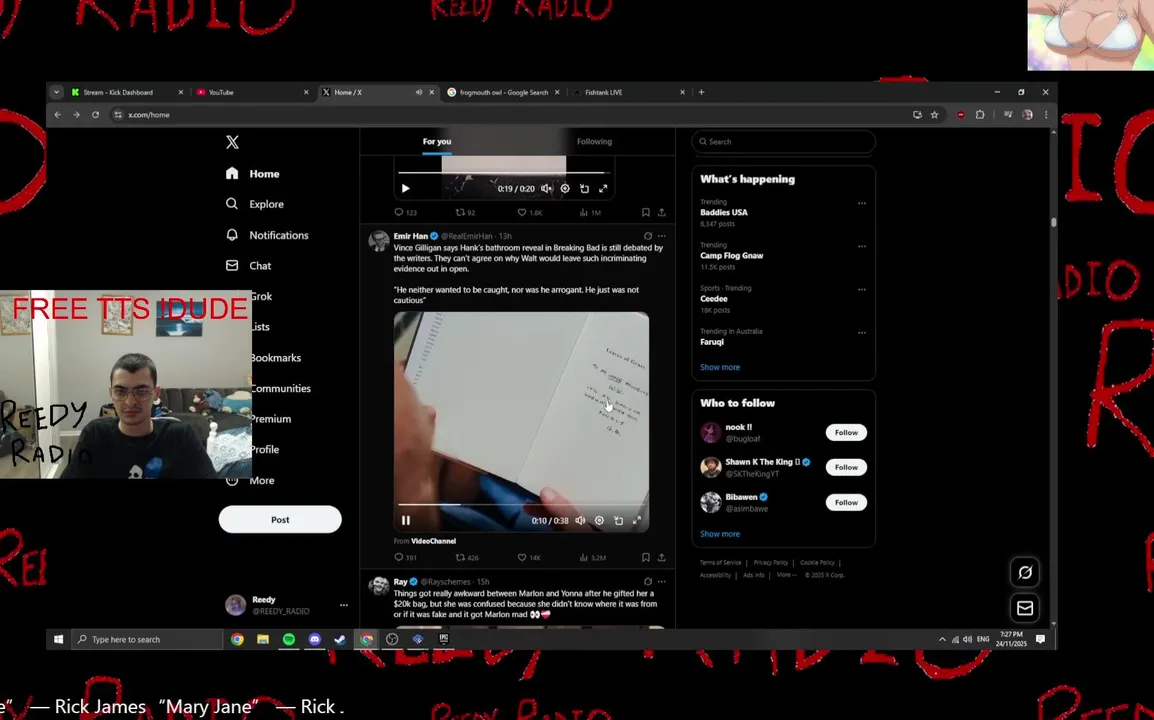1154x720 pixels.
Task: Open Chat in the X sidebar
Action: point(249,266)
